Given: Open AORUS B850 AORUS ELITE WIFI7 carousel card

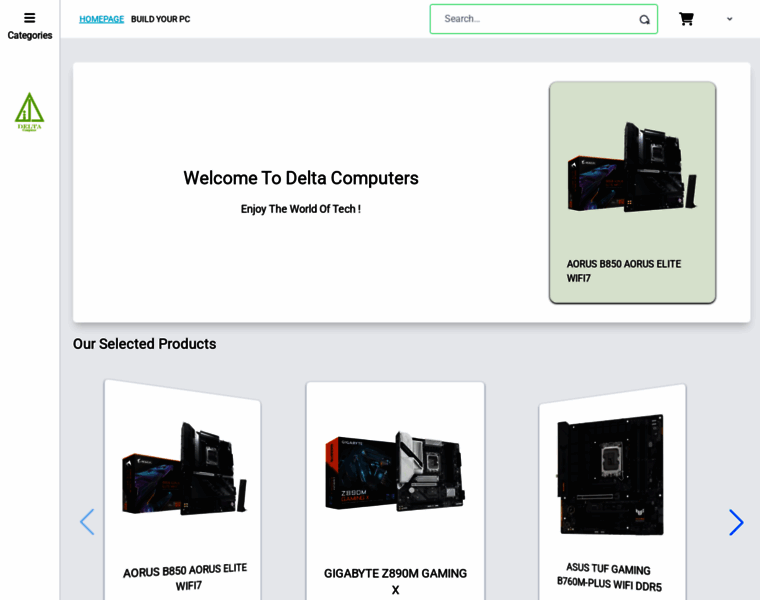Looking at the screenshot, I should [182, 490].
